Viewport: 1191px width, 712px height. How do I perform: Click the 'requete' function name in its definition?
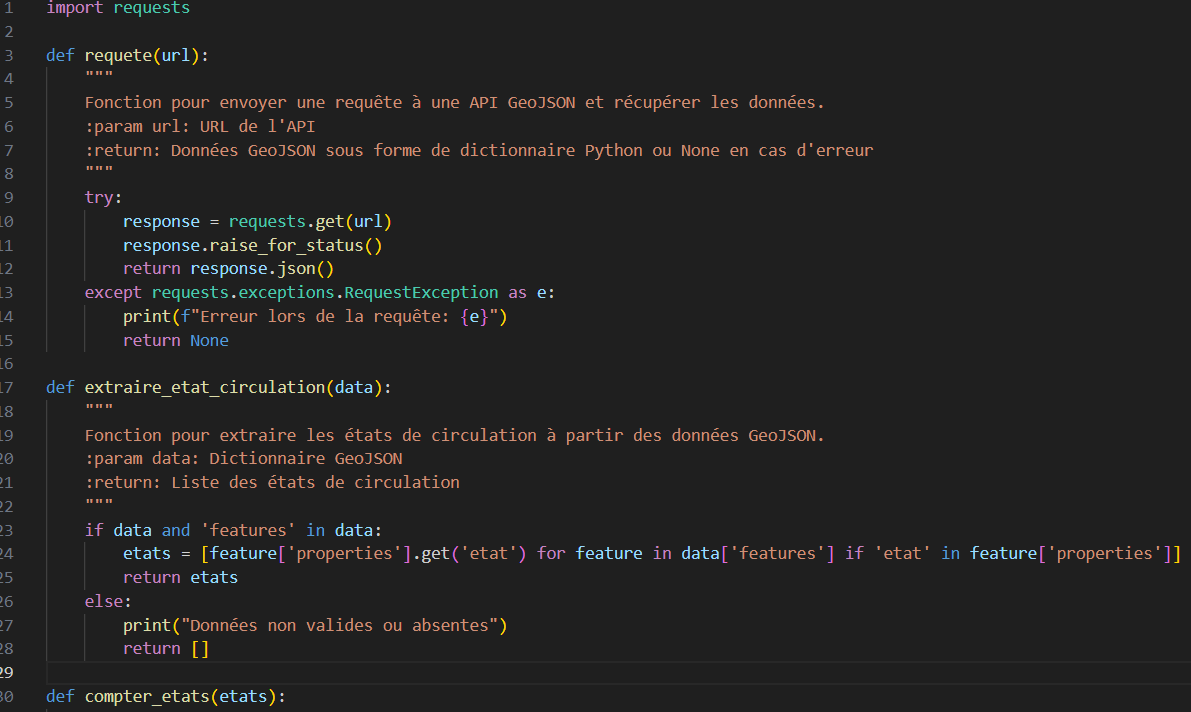pyautogui.click(x=117, y=55)
